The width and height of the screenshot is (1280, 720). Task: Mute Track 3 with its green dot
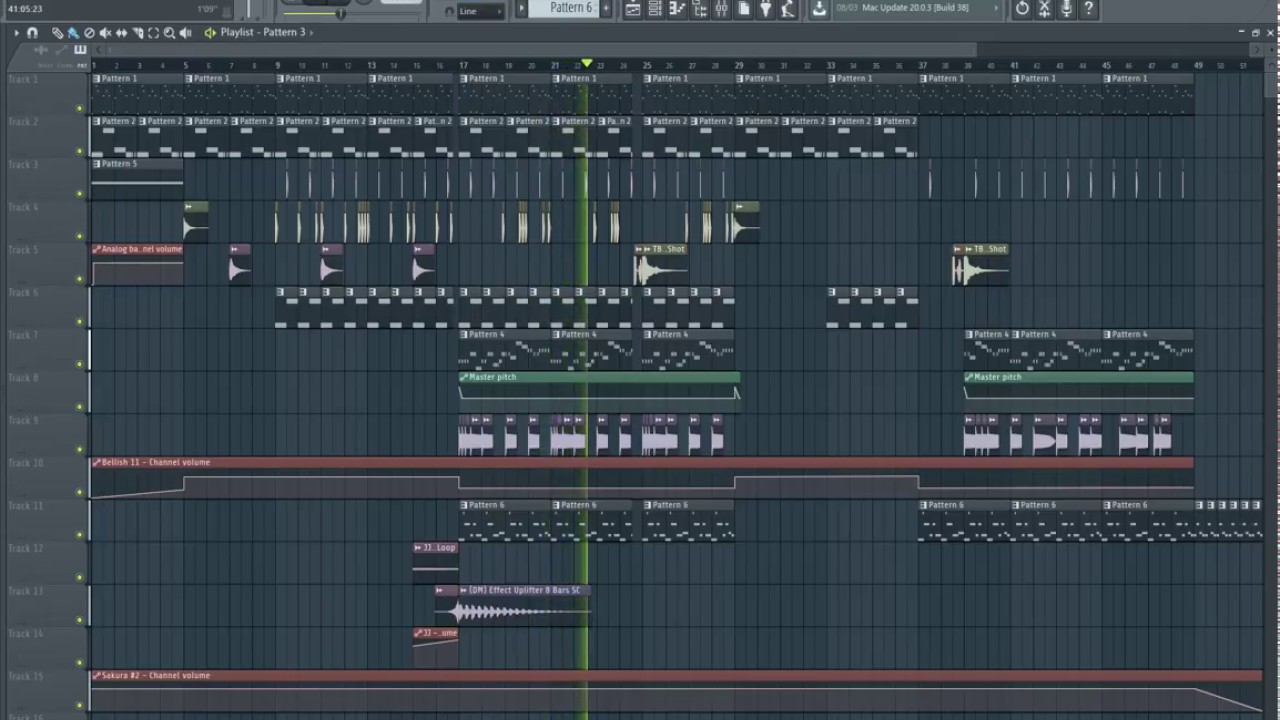tap(80, 194)
